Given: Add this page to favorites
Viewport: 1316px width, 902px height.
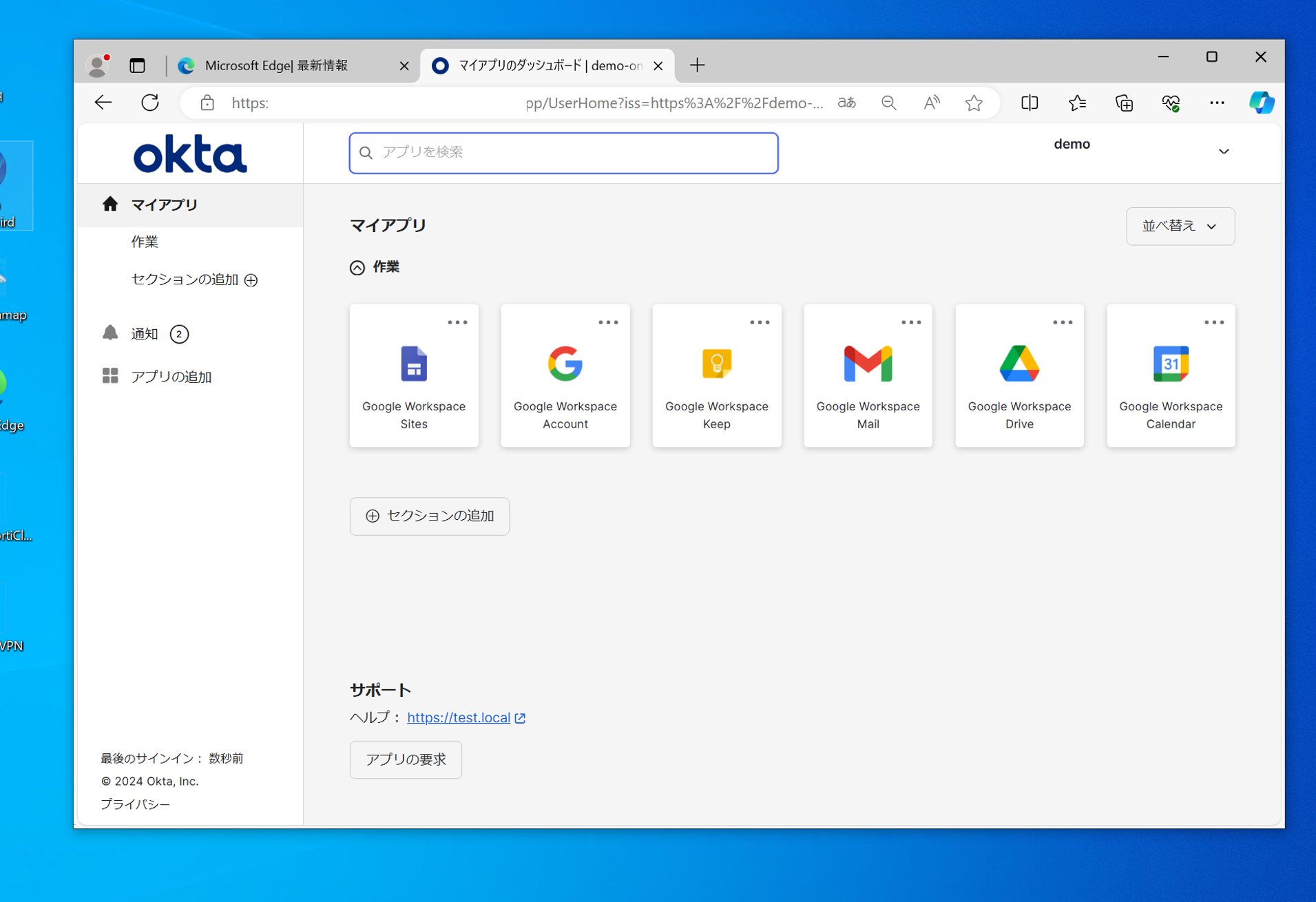Looking at the screenshot, I should (x=974, y=103).
